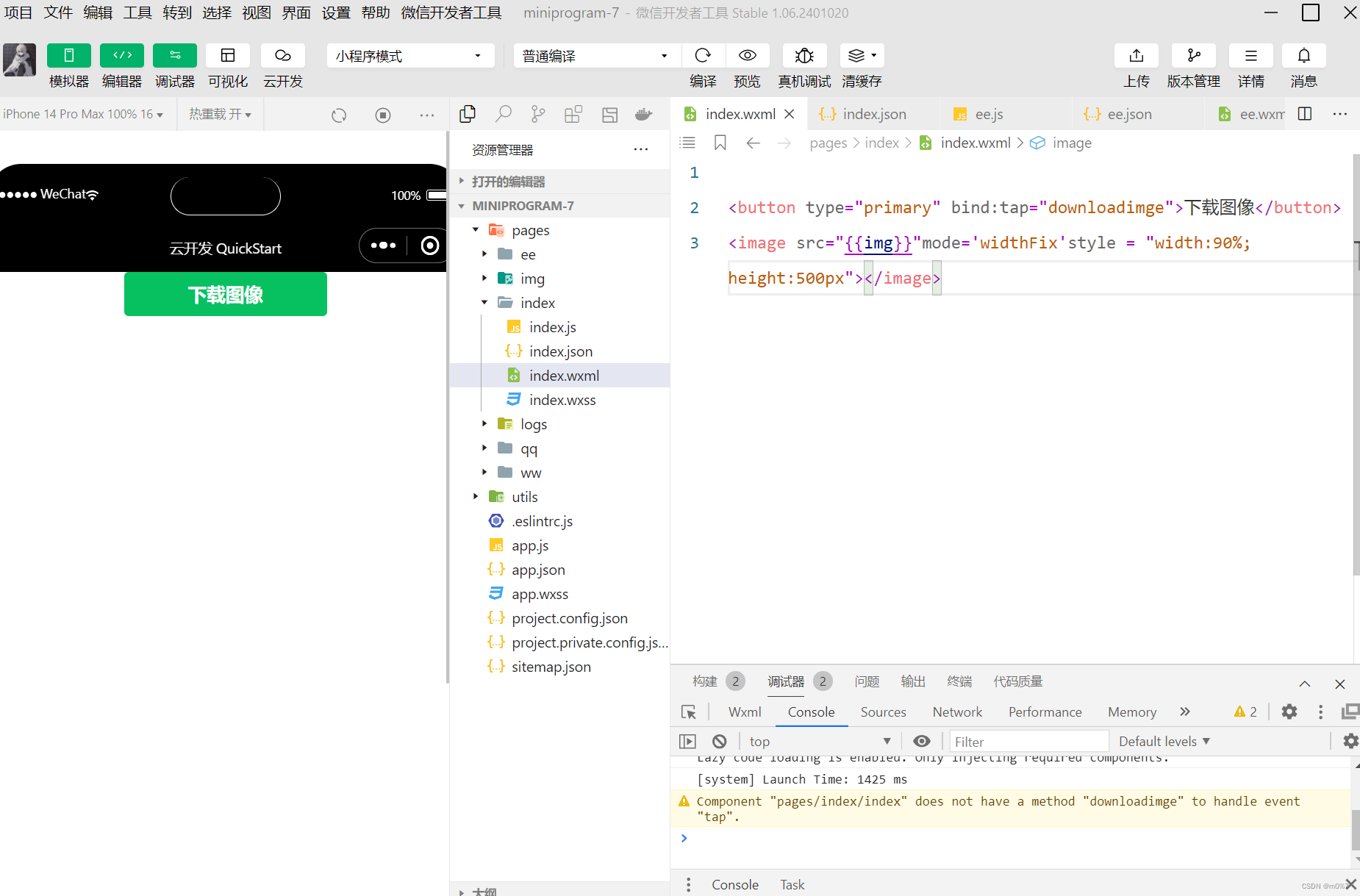Switch to the Wxml devtools tab

pos(745,712)
